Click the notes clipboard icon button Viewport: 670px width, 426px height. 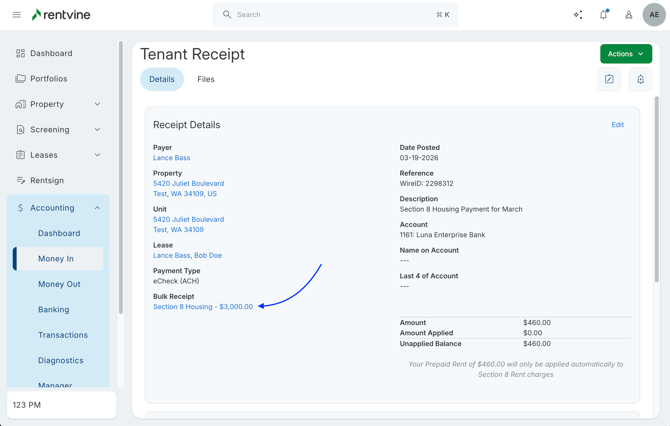point(609,79)
